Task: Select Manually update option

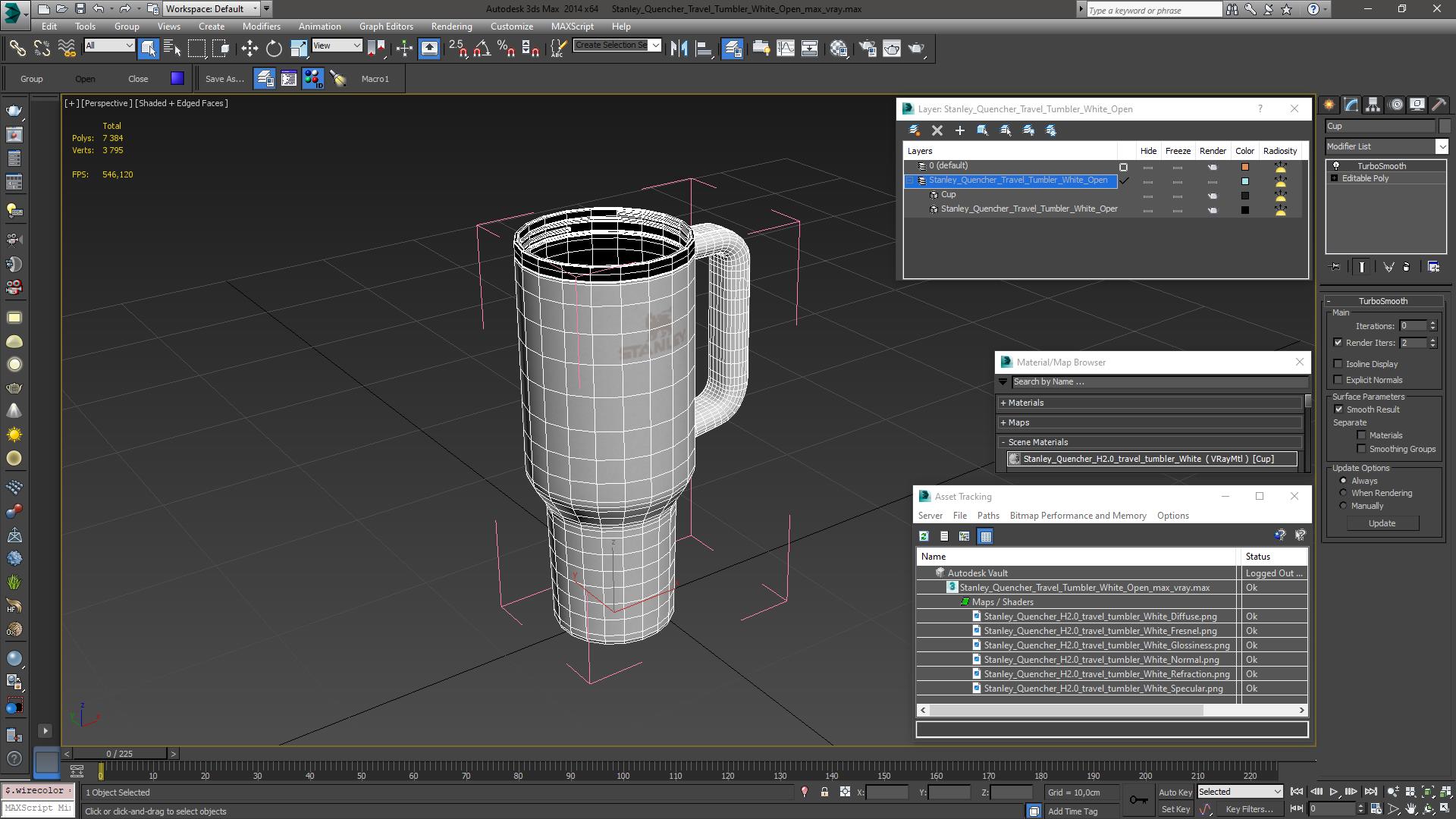Action: 1344,506
